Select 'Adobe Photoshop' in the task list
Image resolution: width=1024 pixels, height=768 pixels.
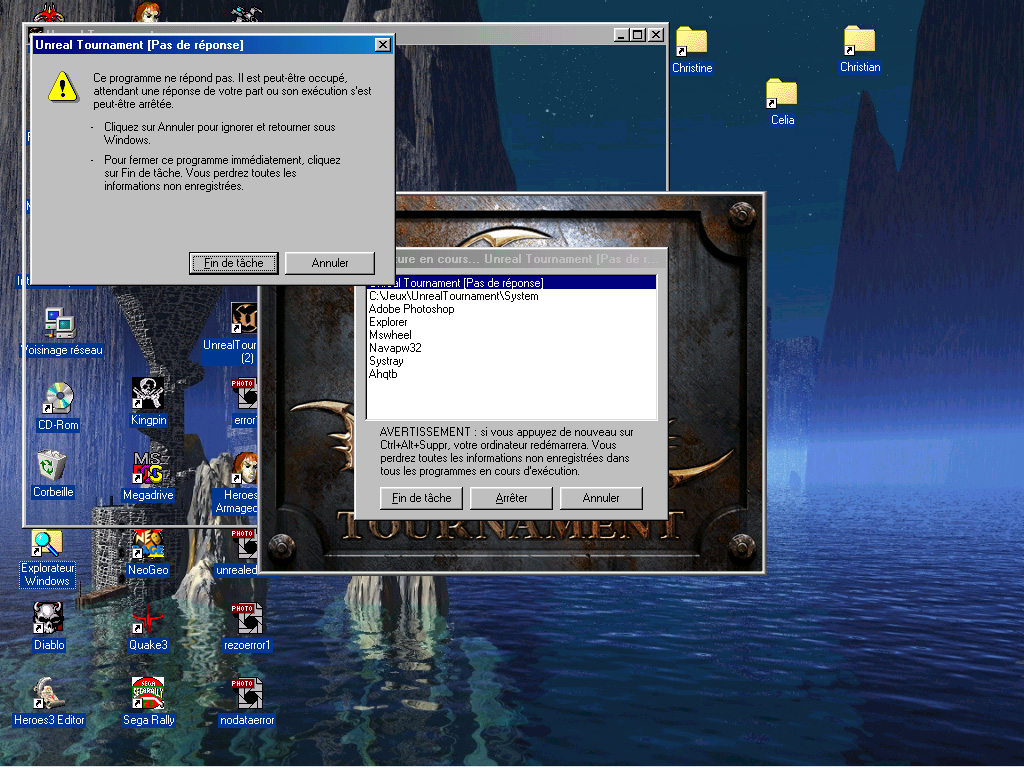512,309
